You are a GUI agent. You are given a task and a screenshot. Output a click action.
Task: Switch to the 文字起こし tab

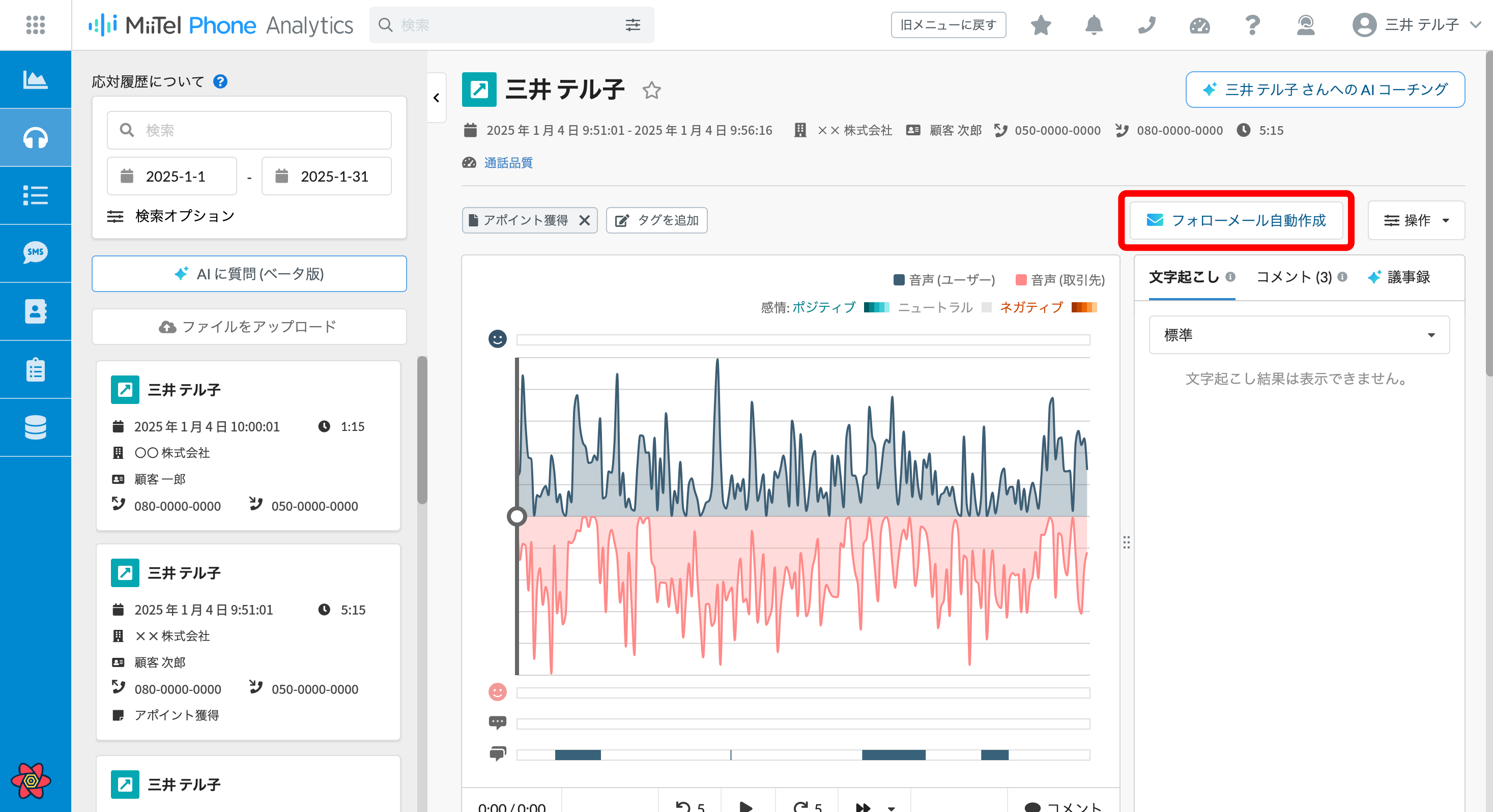[1184, 277]
